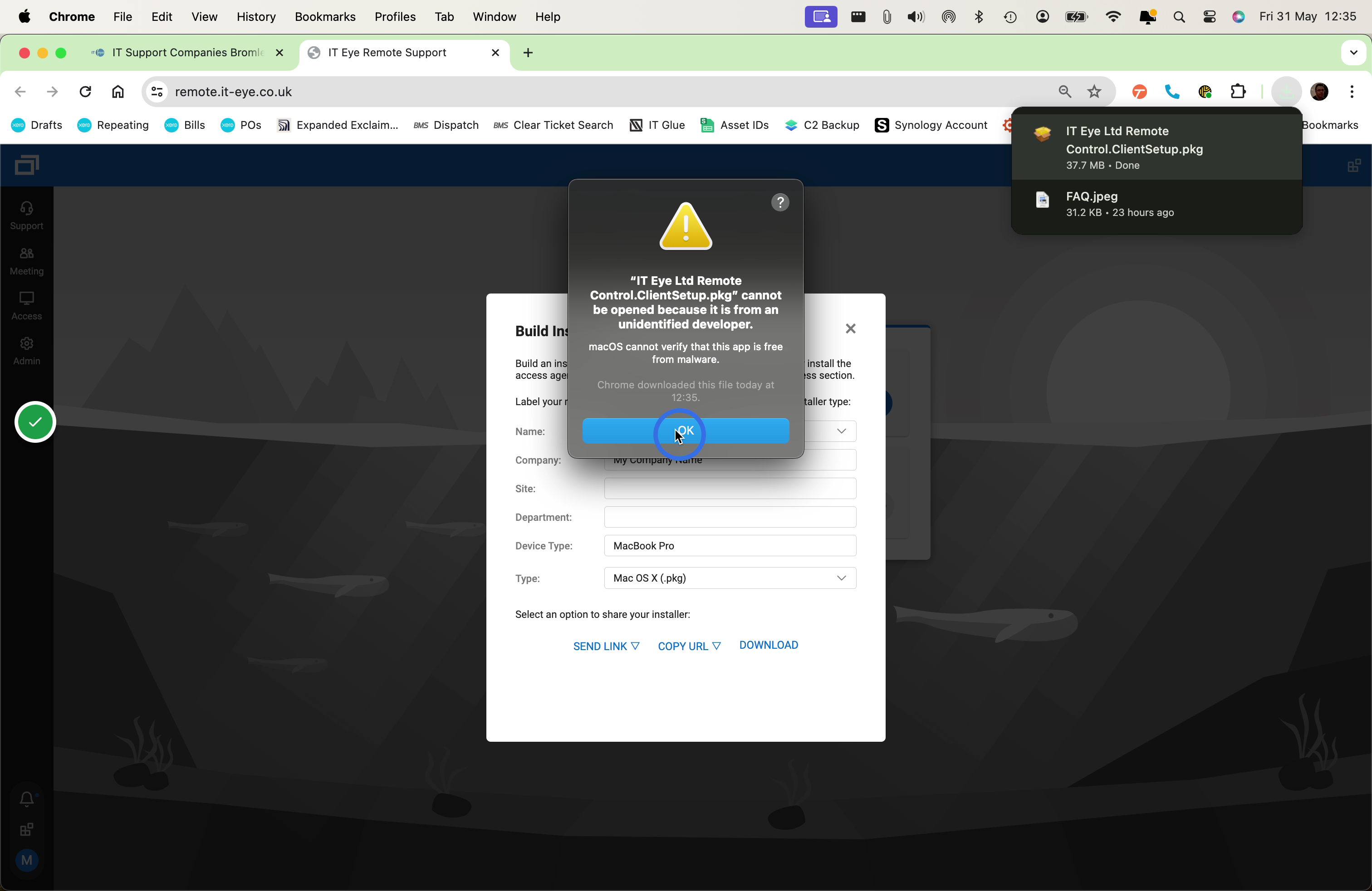Click the green checkmark status circle
This screenshot has height=891, width=1372.
coord(35,422)
